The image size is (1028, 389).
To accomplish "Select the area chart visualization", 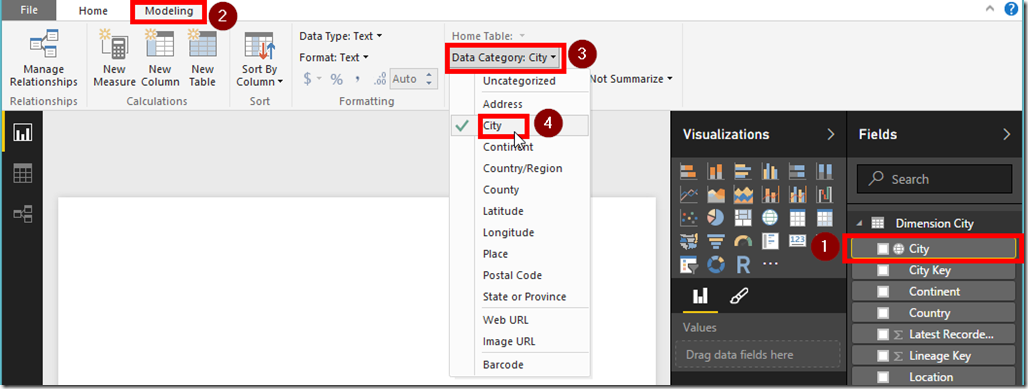I will (x=716, y=195).
